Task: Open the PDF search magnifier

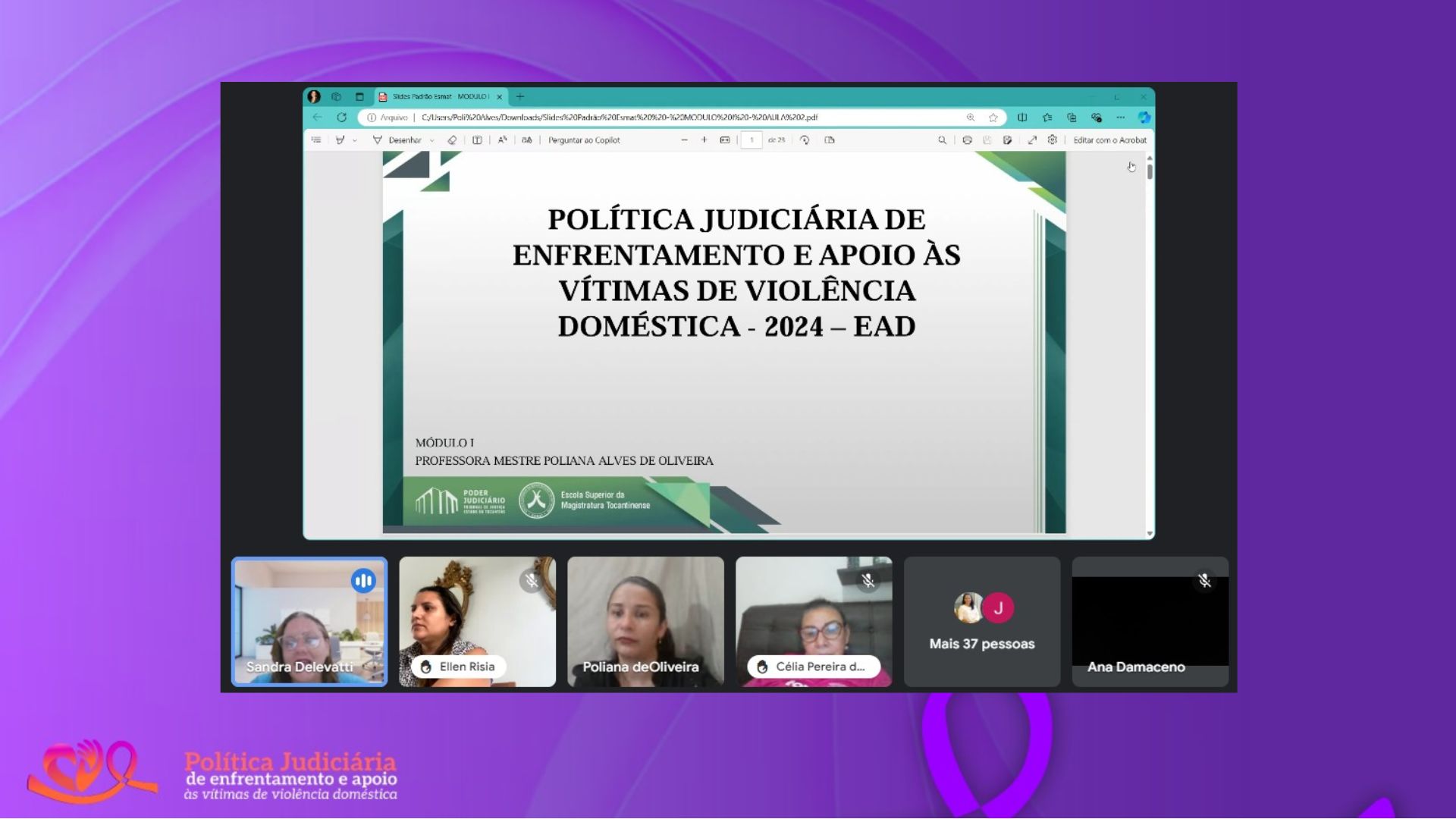Action: [x=942, y=140]
